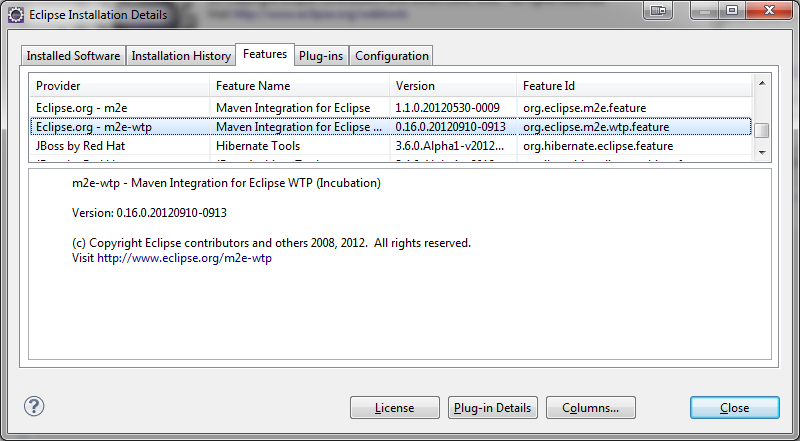The height and width of the screenshot is (441, 800).
Task: Click the help question mark icon
Action: pyautogui.click(x=34, y=407)
